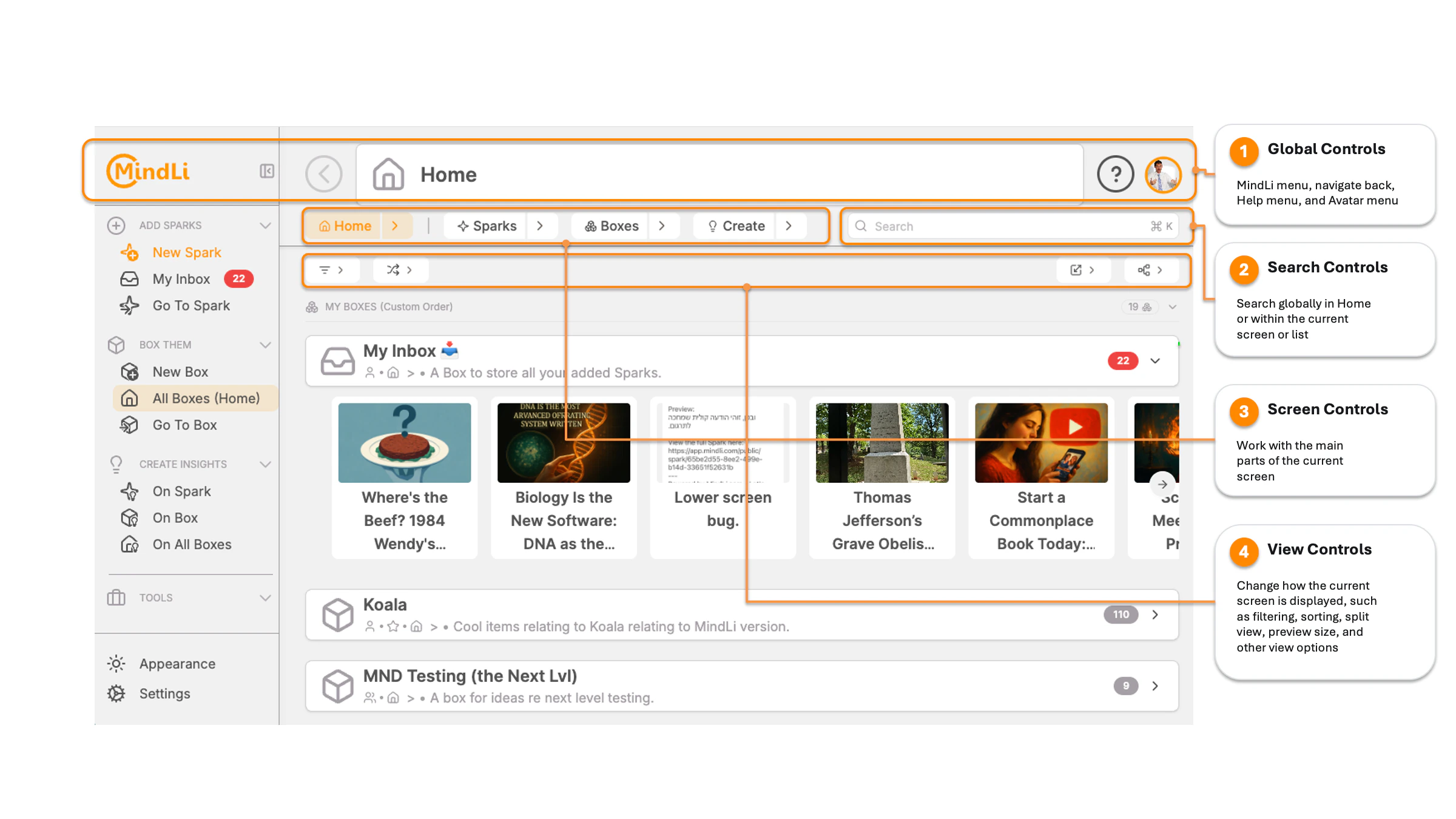This screenshot has width=1456, height=819.
Task: Click the Koala box title
Action: point(385,605)
